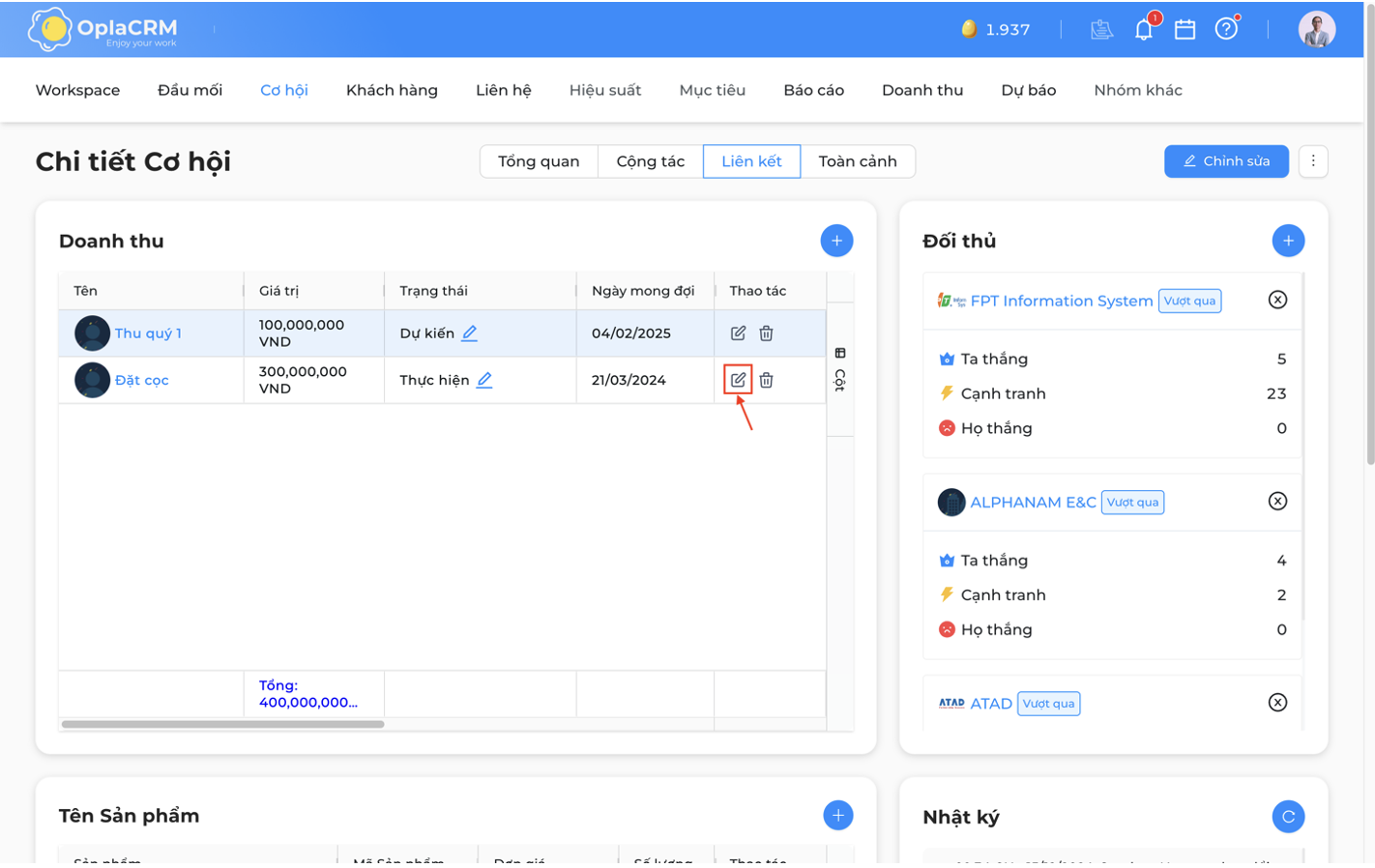Open the help question mark icon
Viewport: 1375px width, 868px height.
click(1226, 29)
